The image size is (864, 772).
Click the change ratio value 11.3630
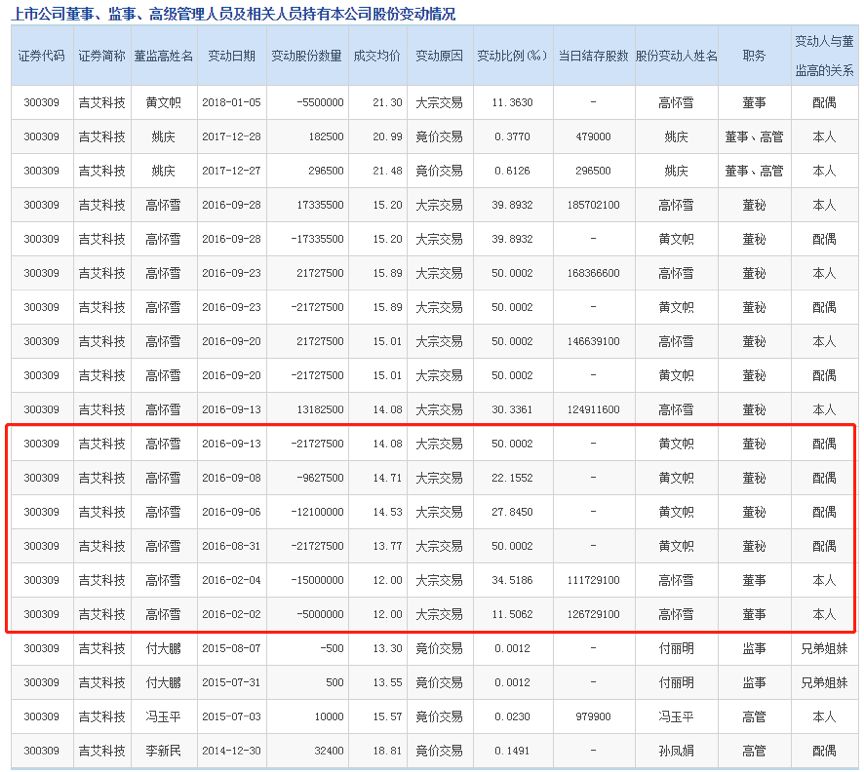pos(512,102)
